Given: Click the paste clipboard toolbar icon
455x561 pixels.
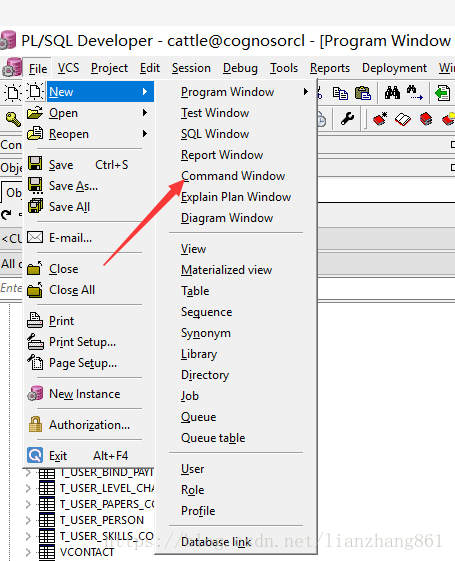Looking at the screenshot, I should 363,93.
